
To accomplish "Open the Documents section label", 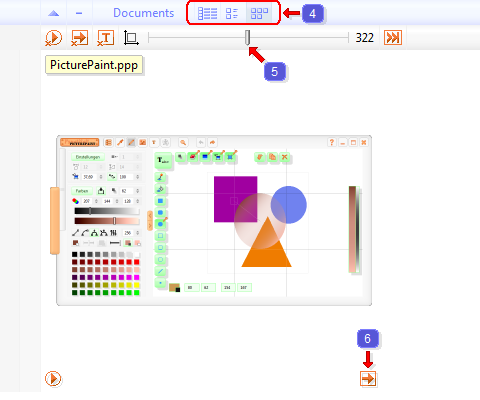I will click(x=144, y=13).
